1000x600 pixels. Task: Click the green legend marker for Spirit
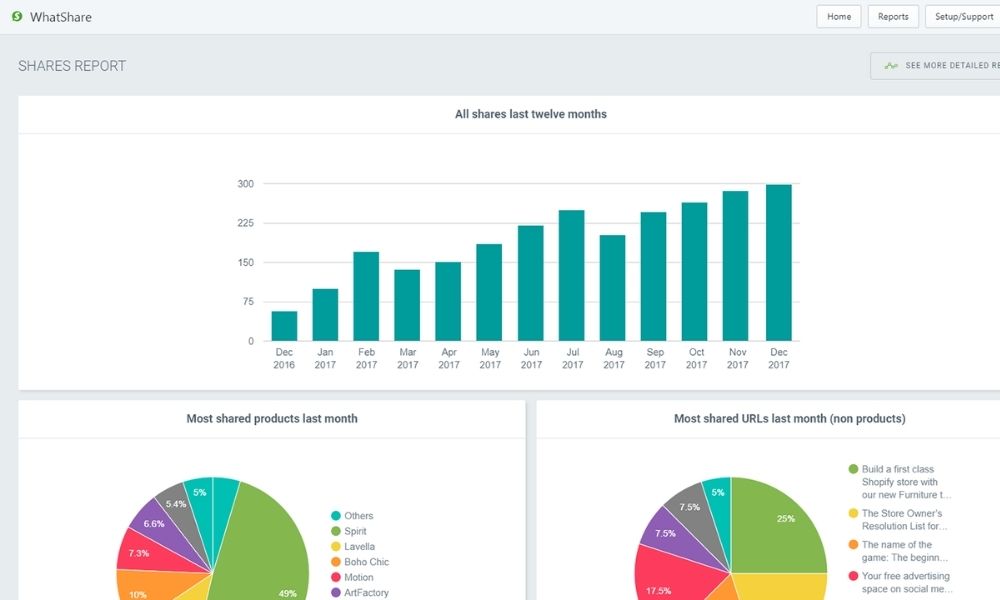click(336, 531)
